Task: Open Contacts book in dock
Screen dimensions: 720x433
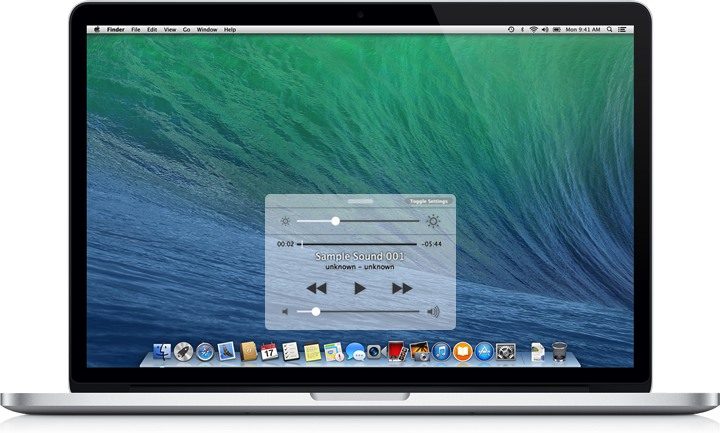Action: tap(248, 352)
